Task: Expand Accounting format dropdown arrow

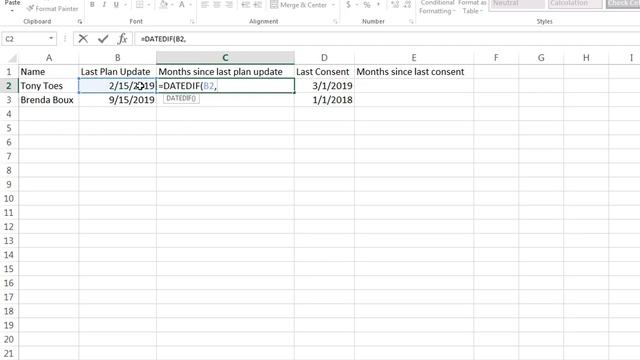Action: point(356,4)
